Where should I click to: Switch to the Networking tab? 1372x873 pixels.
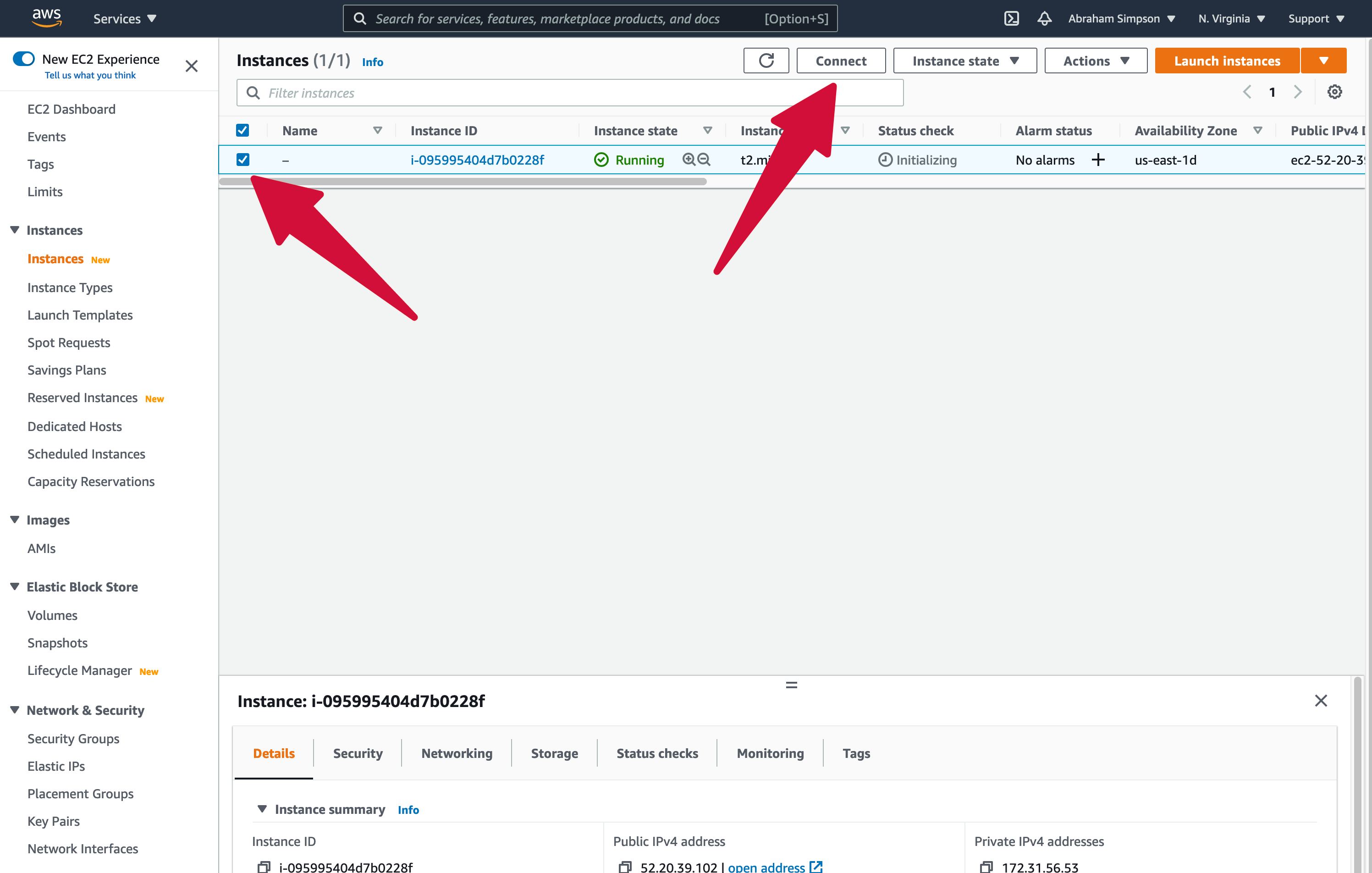tap(457, 753)
